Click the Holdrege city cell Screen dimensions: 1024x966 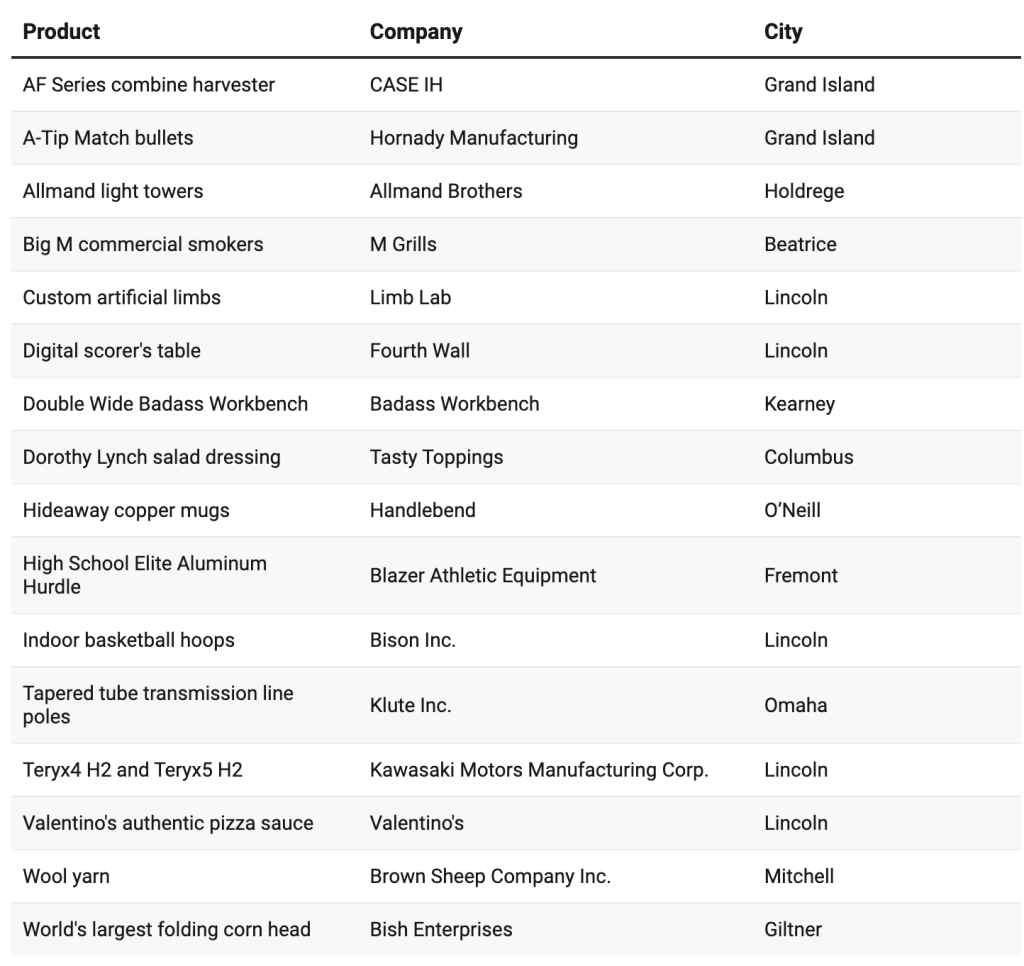pos(804,191)
